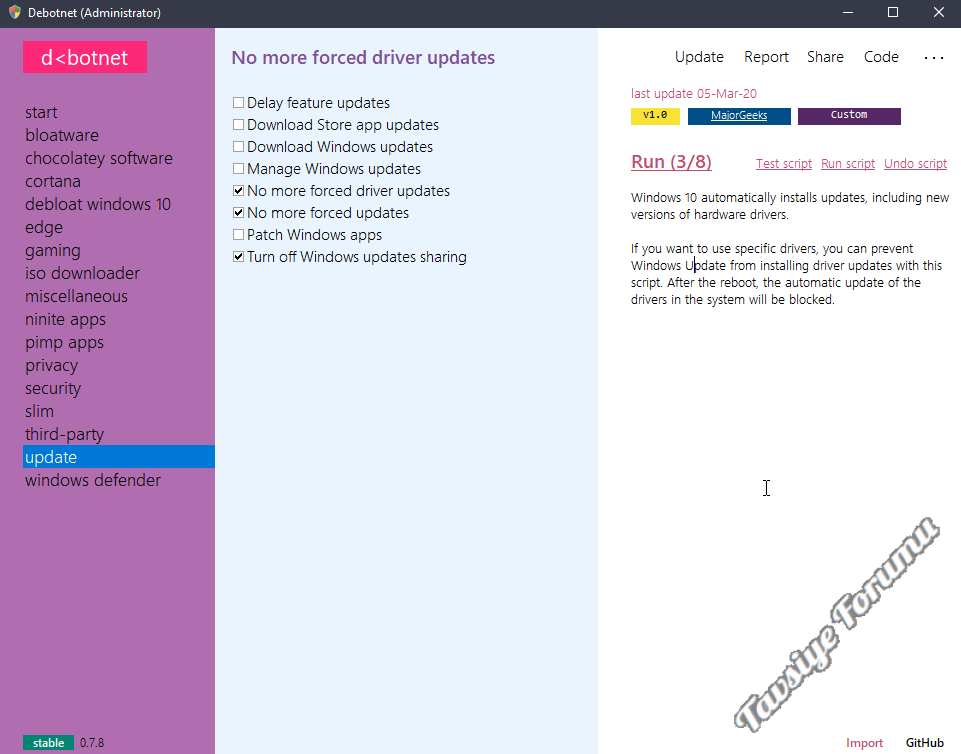Viewport: 961px width, 754px height.
Task: Click the Debotnet shield icon in title bar
Action: (x=15, y=12)
